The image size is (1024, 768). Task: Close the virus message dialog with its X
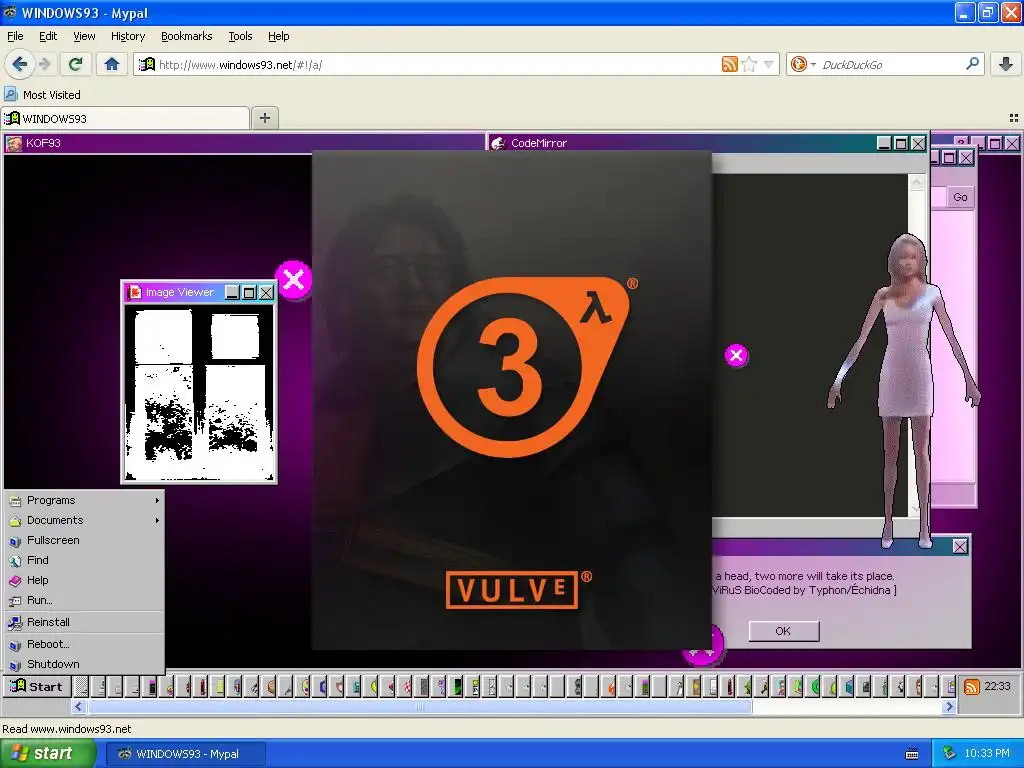click(959, 546)
